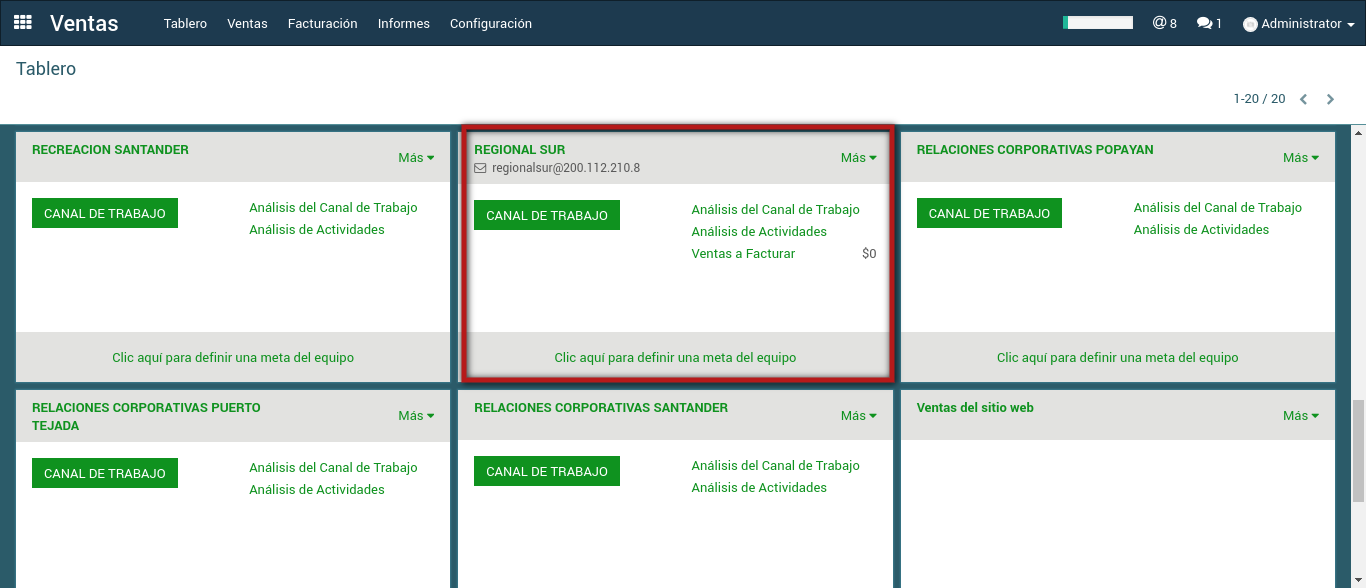The width and height of the screenshot is (1366, 588).
Task: Open the @ mentions inbox counter
Action: (1164, 23)
